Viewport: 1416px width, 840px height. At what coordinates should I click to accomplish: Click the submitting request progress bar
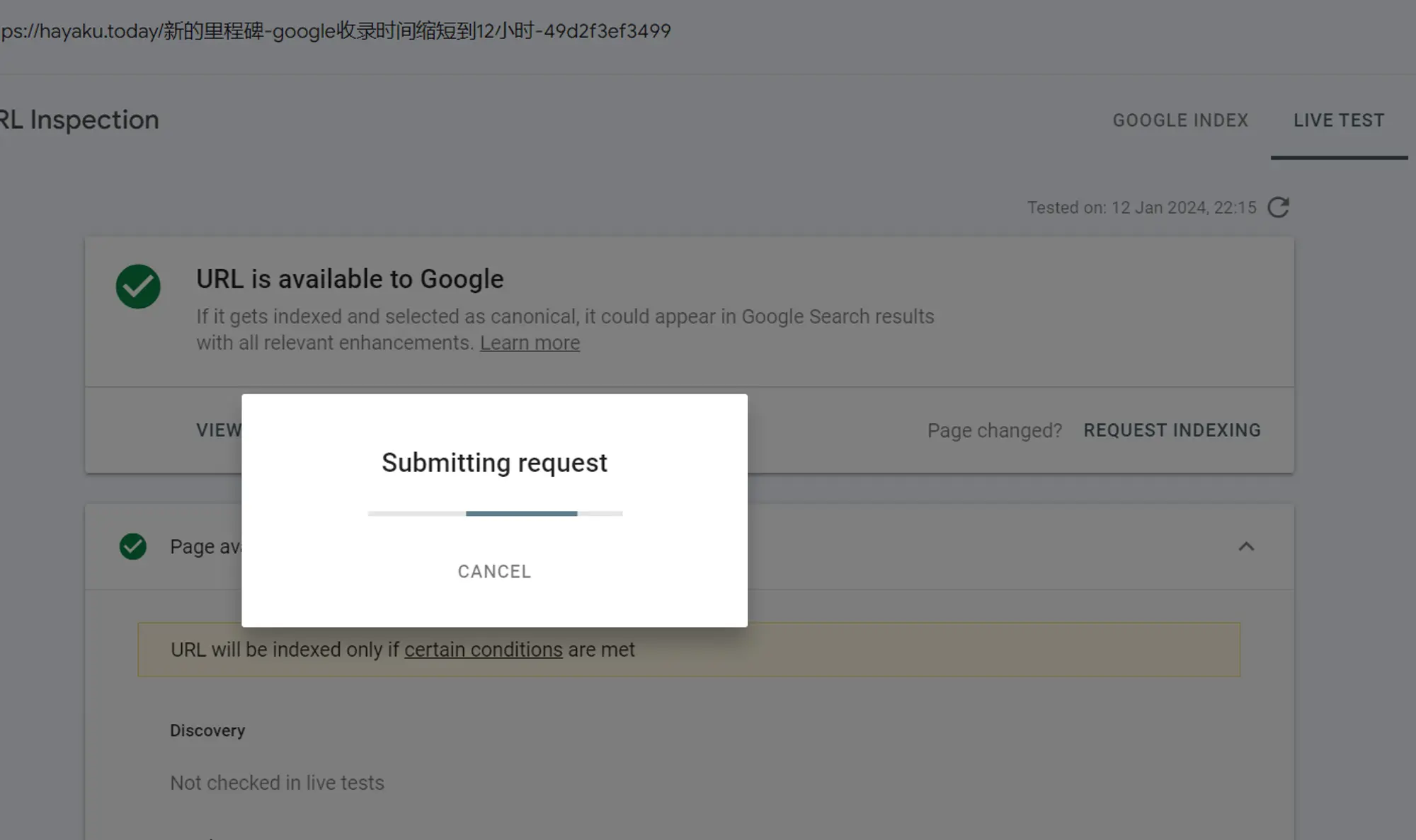(495, 514)
